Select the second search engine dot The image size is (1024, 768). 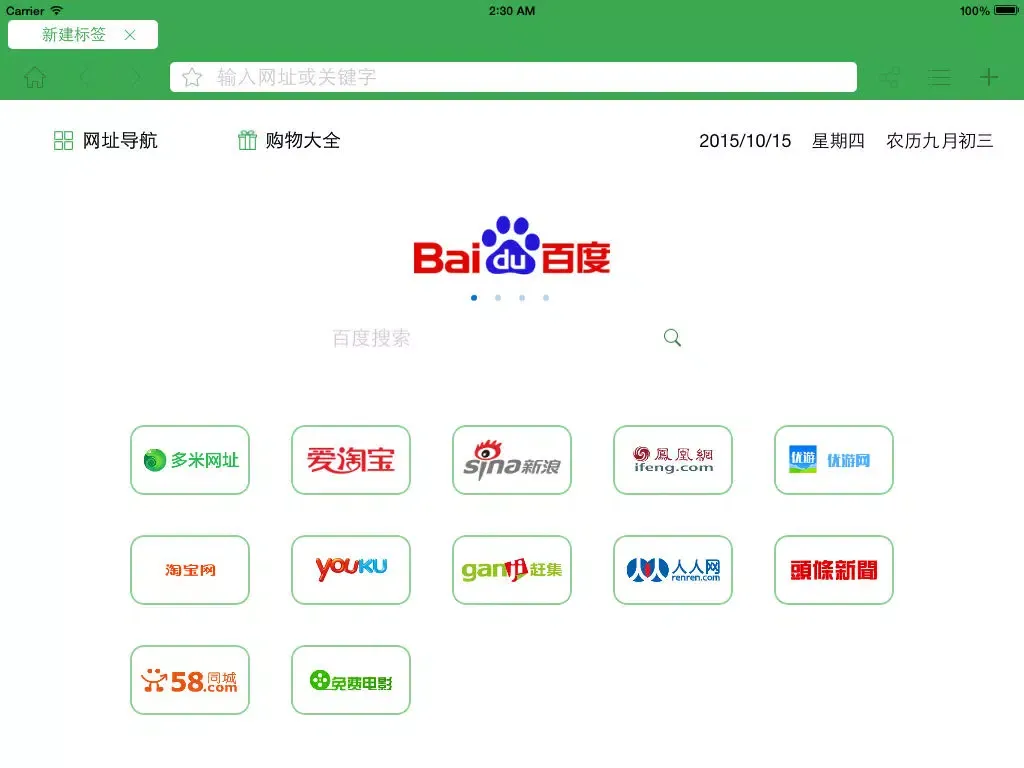point(498,298)
